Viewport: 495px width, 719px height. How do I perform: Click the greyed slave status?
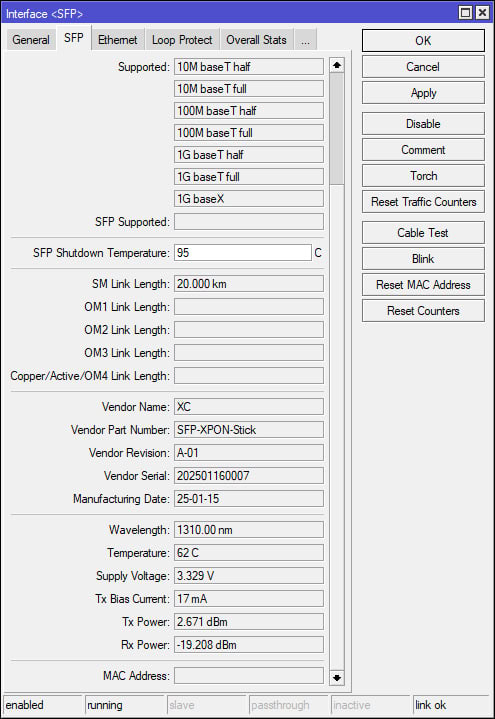tap(206, 705)
